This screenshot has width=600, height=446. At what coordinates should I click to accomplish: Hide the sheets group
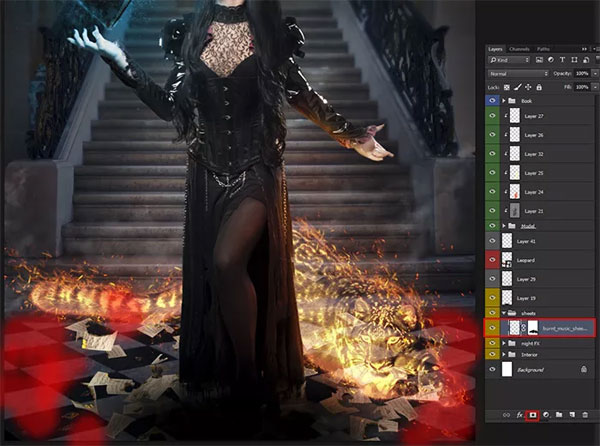point(492,313)
